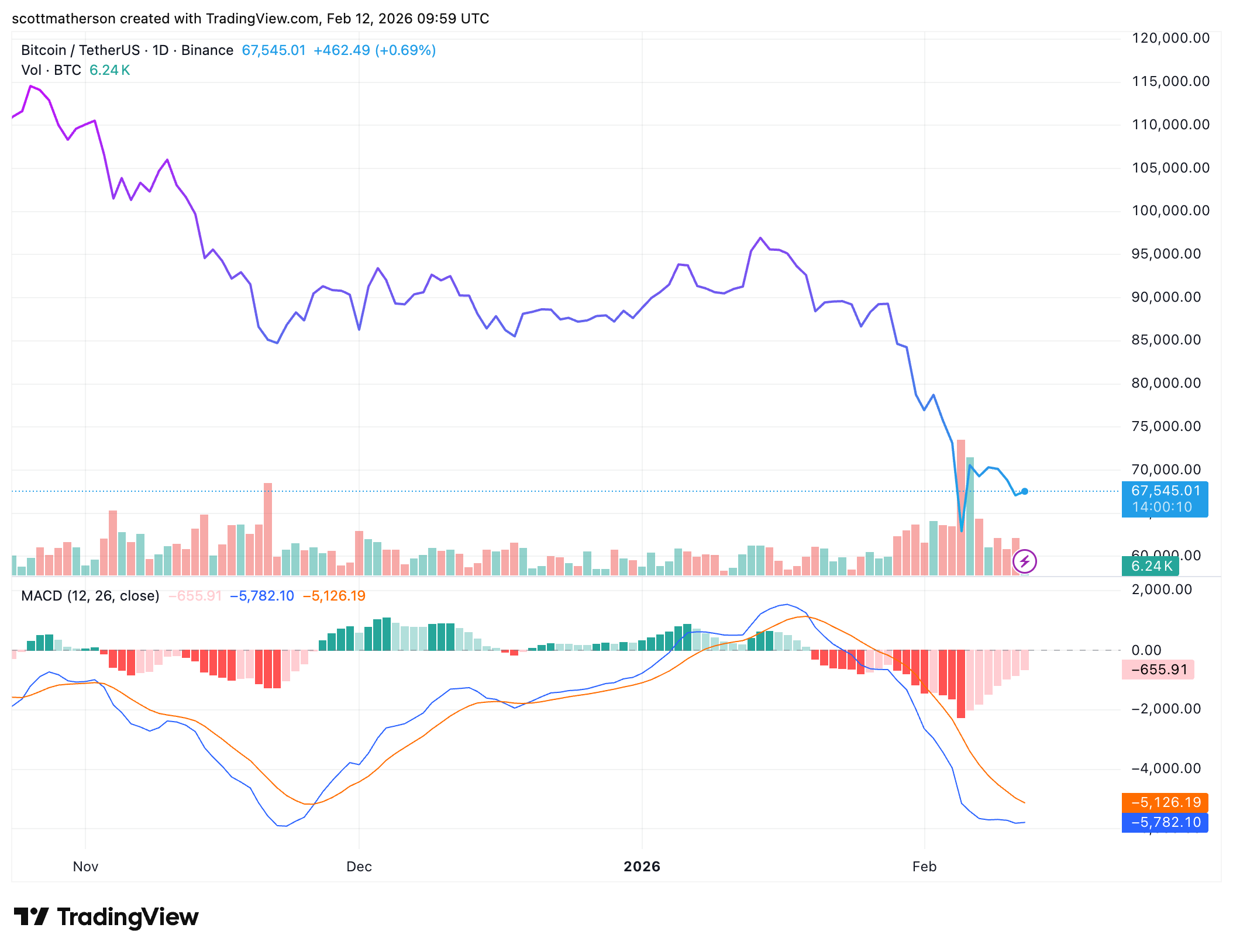1233x952 pixels.
Task: Click the purple lightning bolt icon
Action: pyautogui.click(x=1024, y=562)
